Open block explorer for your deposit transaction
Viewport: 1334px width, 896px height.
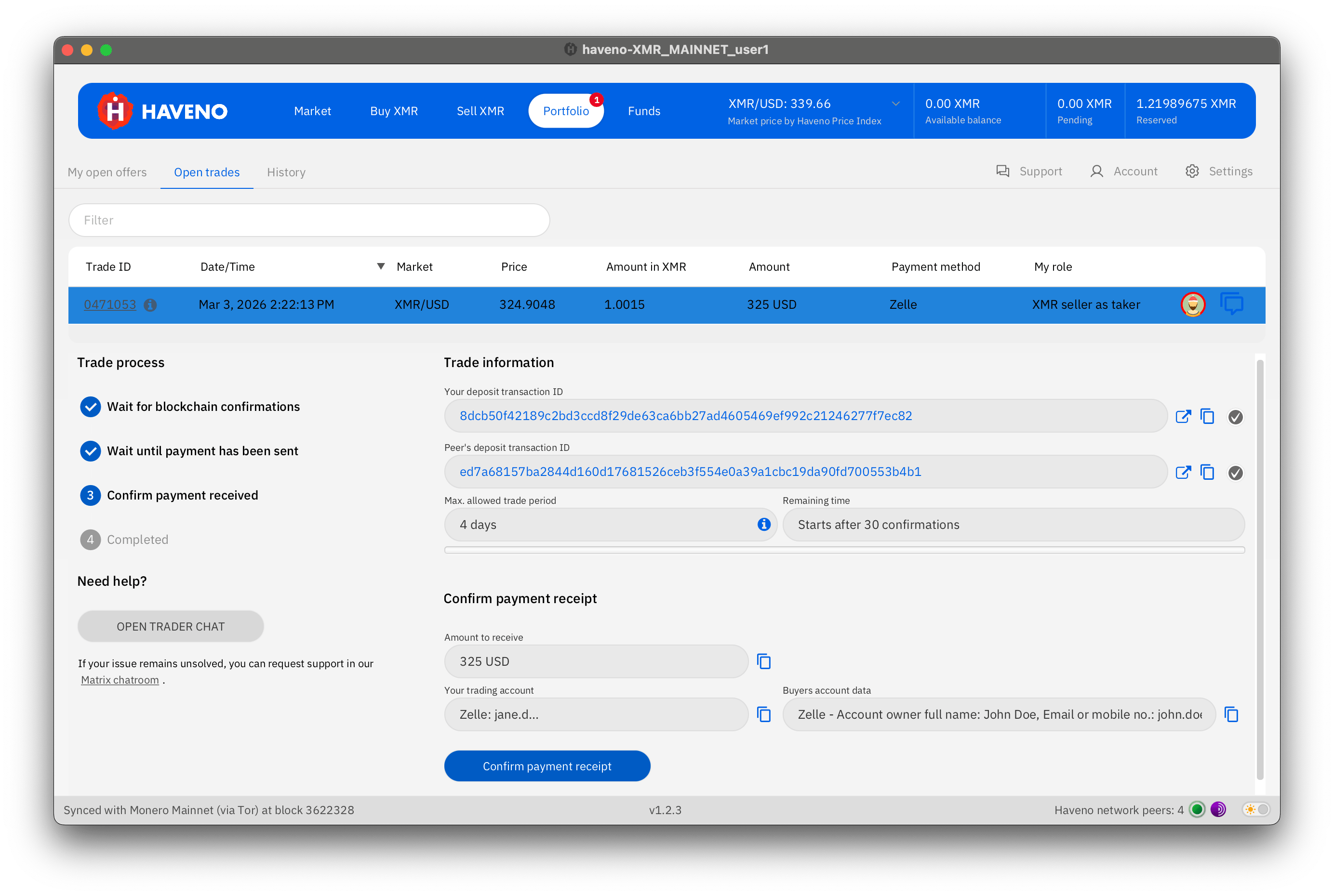click(1183, 417)
